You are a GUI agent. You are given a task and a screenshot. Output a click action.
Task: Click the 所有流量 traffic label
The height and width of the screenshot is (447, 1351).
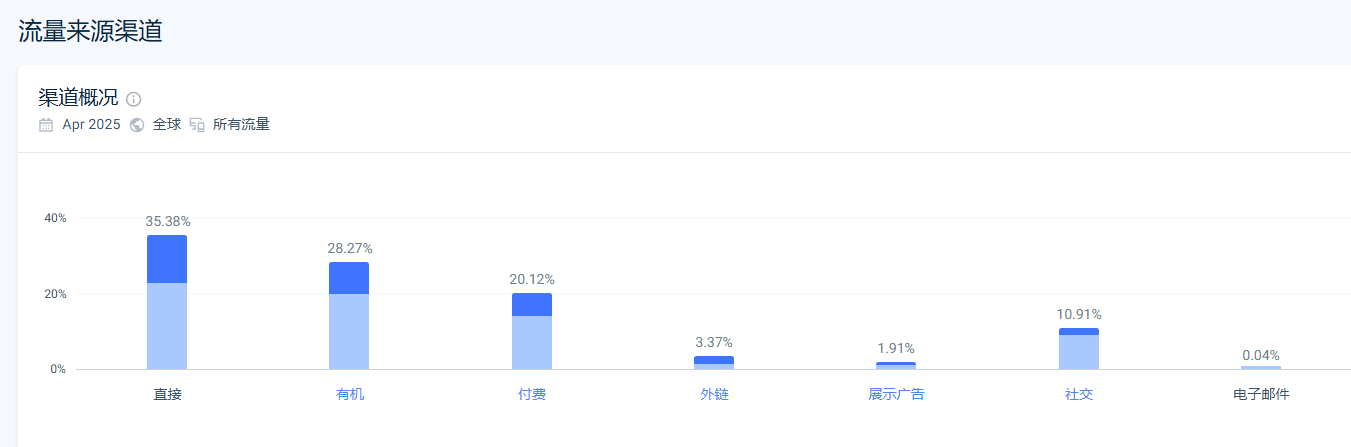[x=241, y=125]
